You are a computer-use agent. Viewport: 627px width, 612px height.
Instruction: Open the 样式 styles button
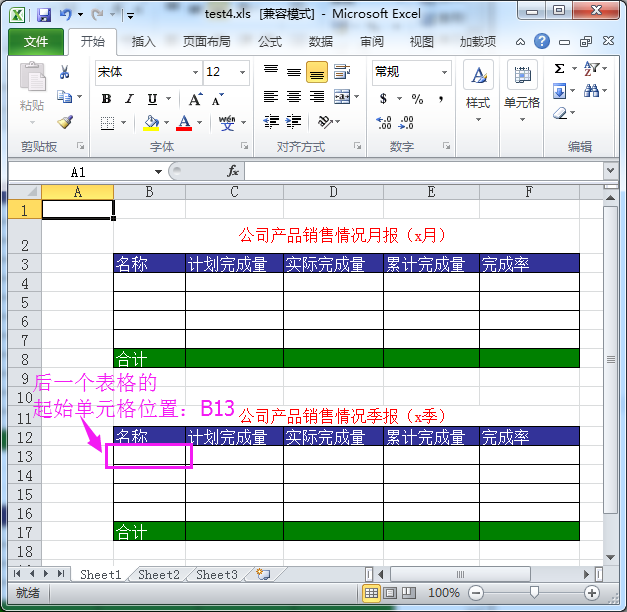[x=478, y=88]
